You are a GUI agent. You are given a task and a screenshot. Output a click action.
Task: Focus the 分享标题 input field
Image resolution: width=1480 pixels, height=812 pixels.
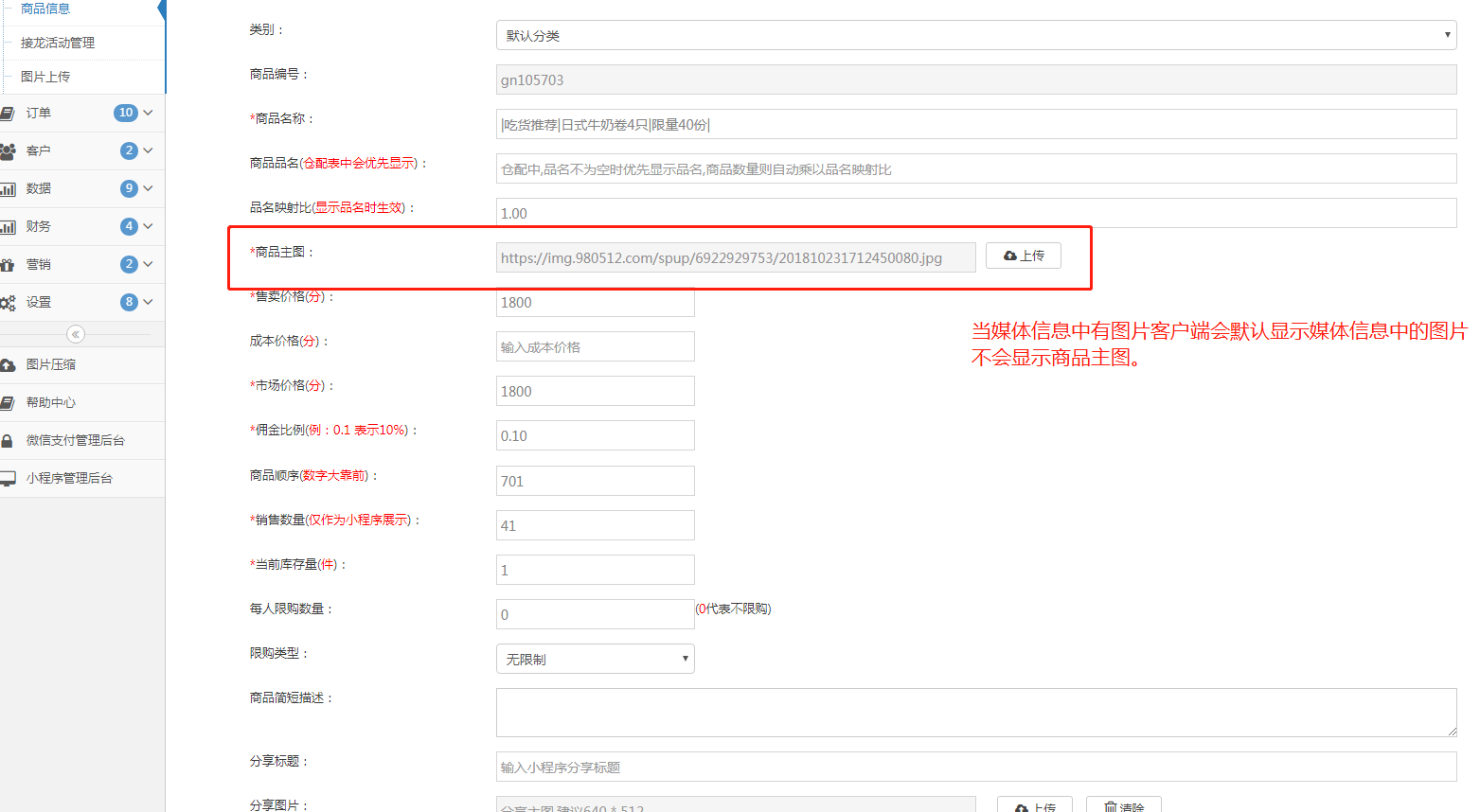976,767
